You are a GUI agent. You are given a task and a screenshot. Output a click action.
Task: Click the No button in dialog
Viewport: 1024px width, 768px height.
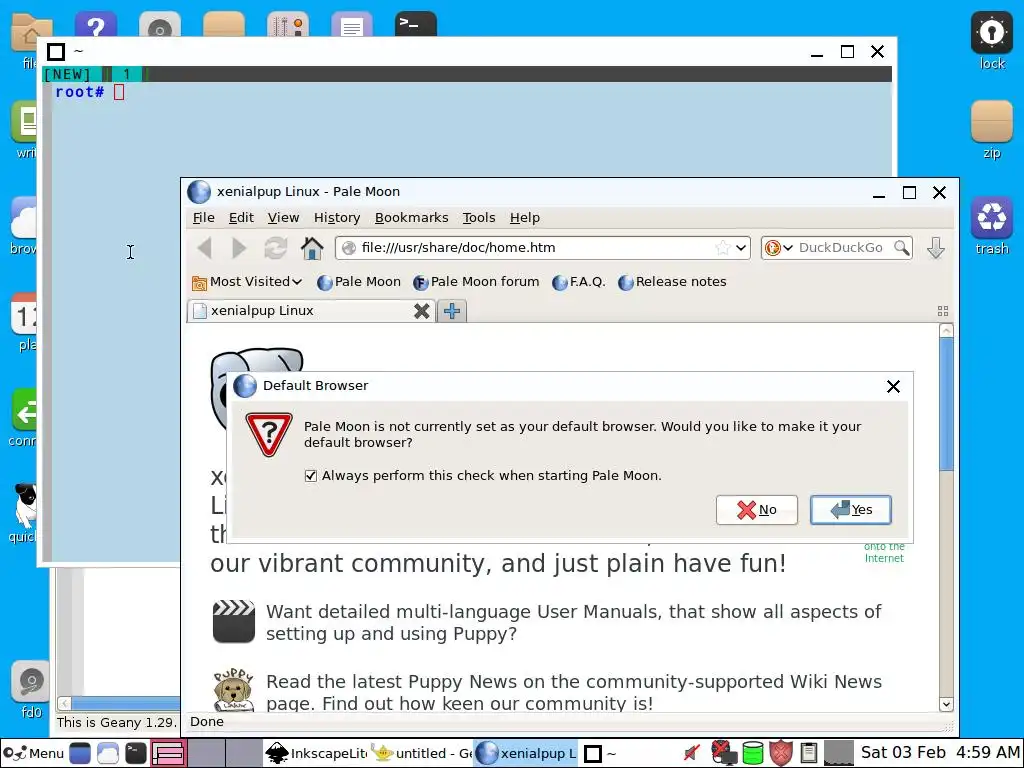(x=756, y=510)
